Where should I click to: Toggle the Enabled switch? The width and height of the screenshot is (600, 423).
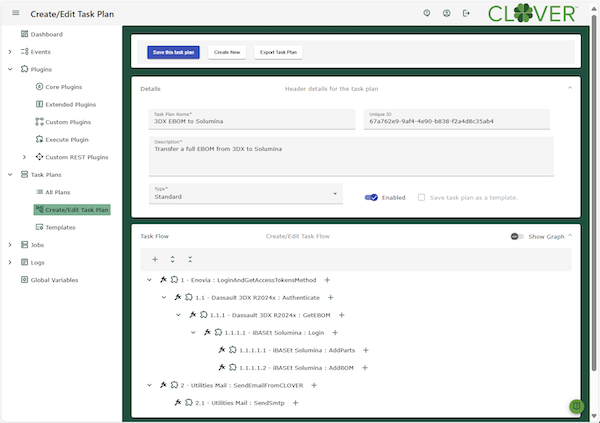coord(371,198)
